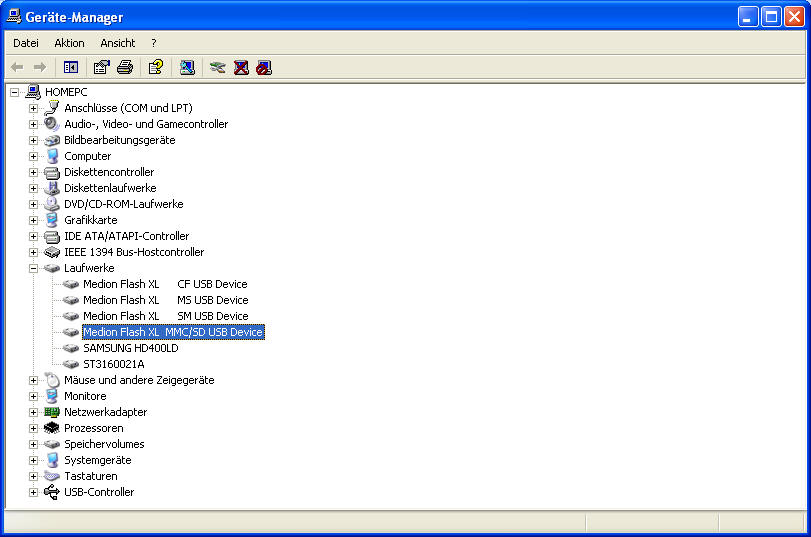
Task: Expand the Monitore node
Action: tap(34, 397)
